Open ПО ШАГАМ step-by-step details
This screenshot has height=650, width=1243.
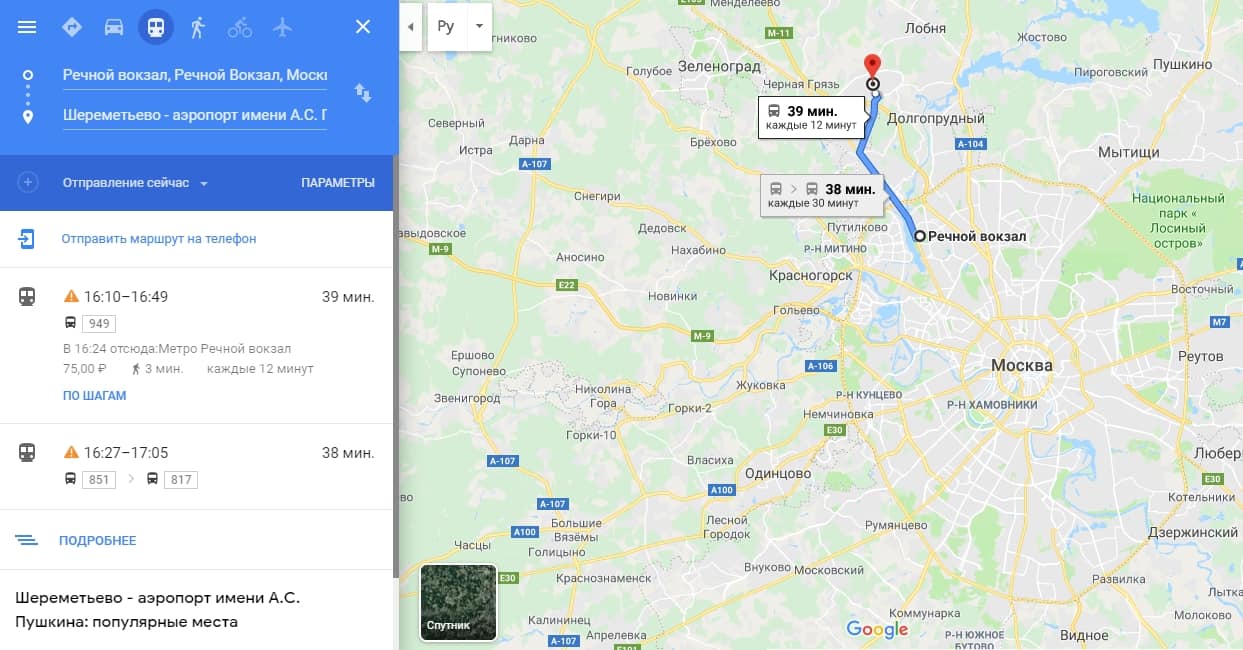95,396
